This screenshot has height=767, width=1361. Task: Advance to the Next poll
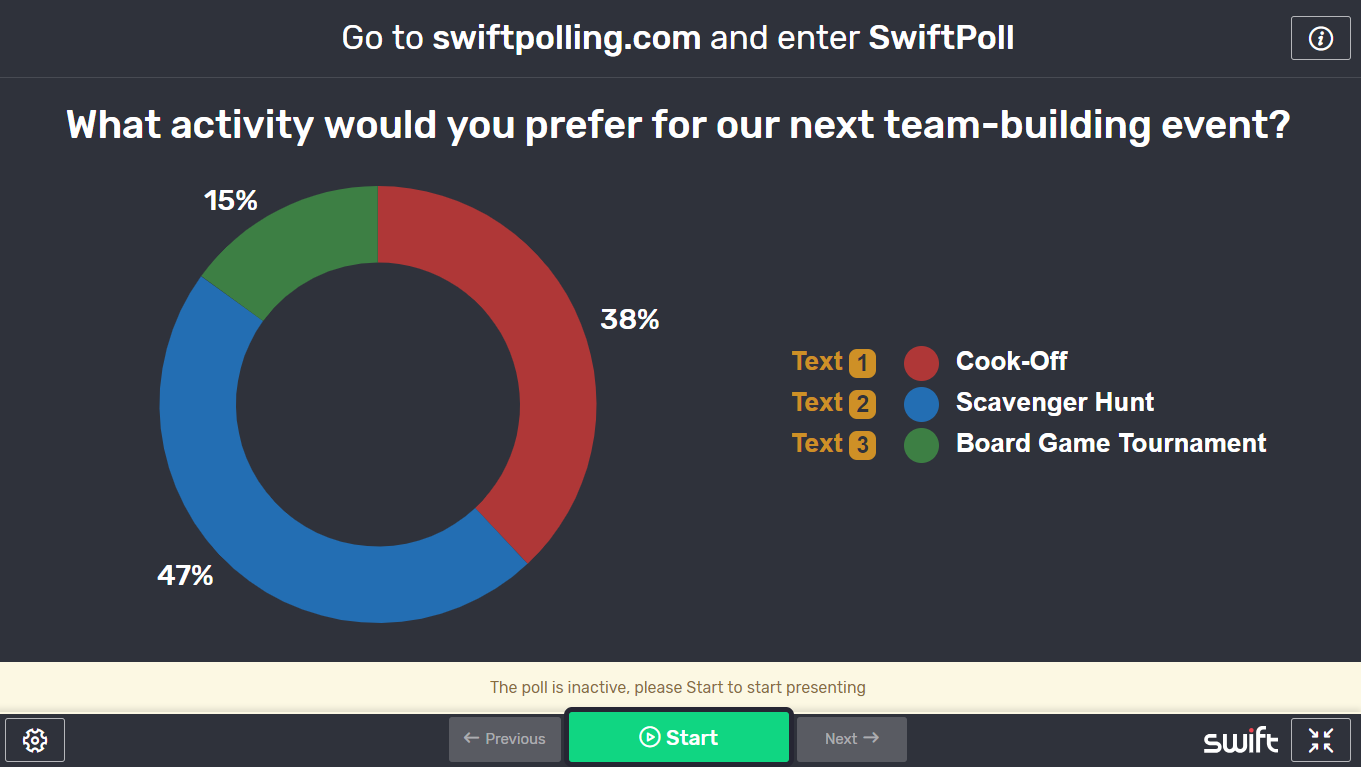852,739
